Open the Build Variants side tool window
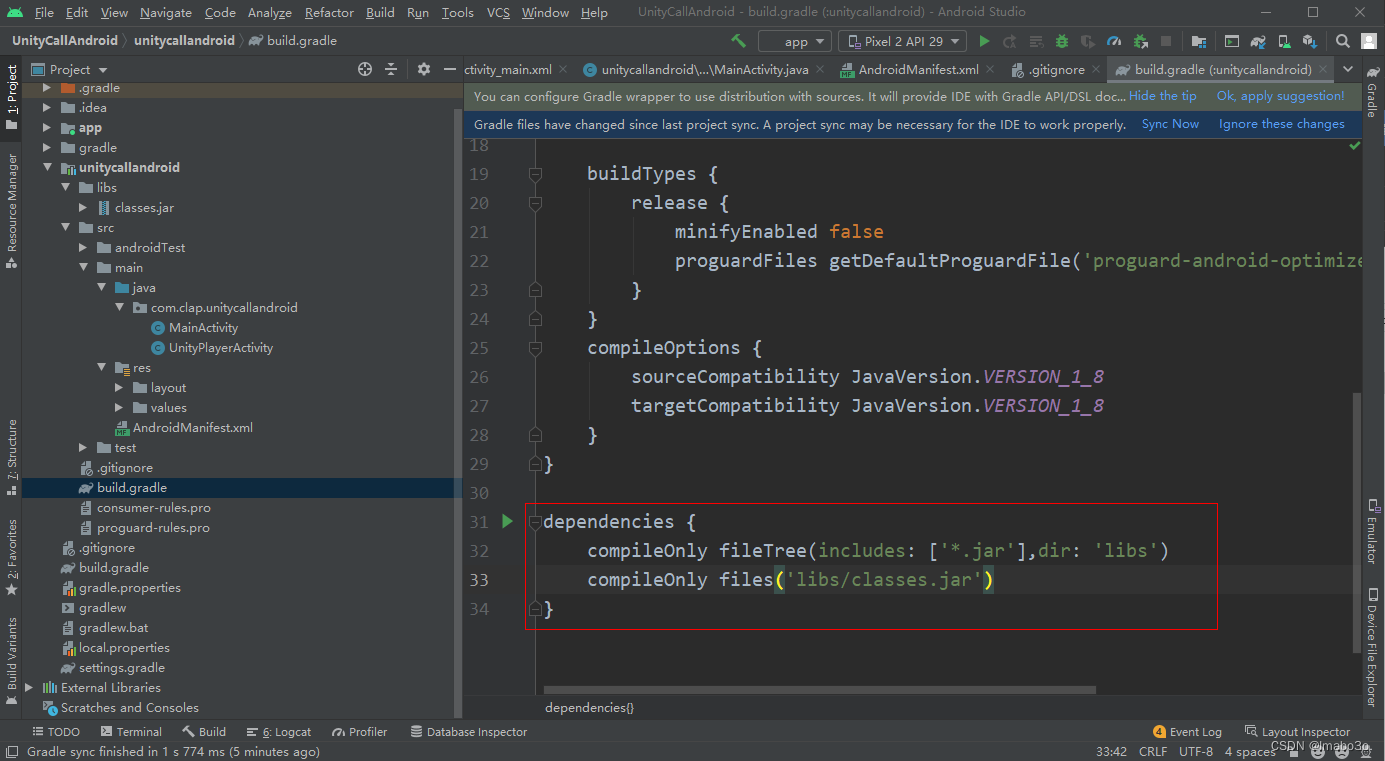 point(12,660)
